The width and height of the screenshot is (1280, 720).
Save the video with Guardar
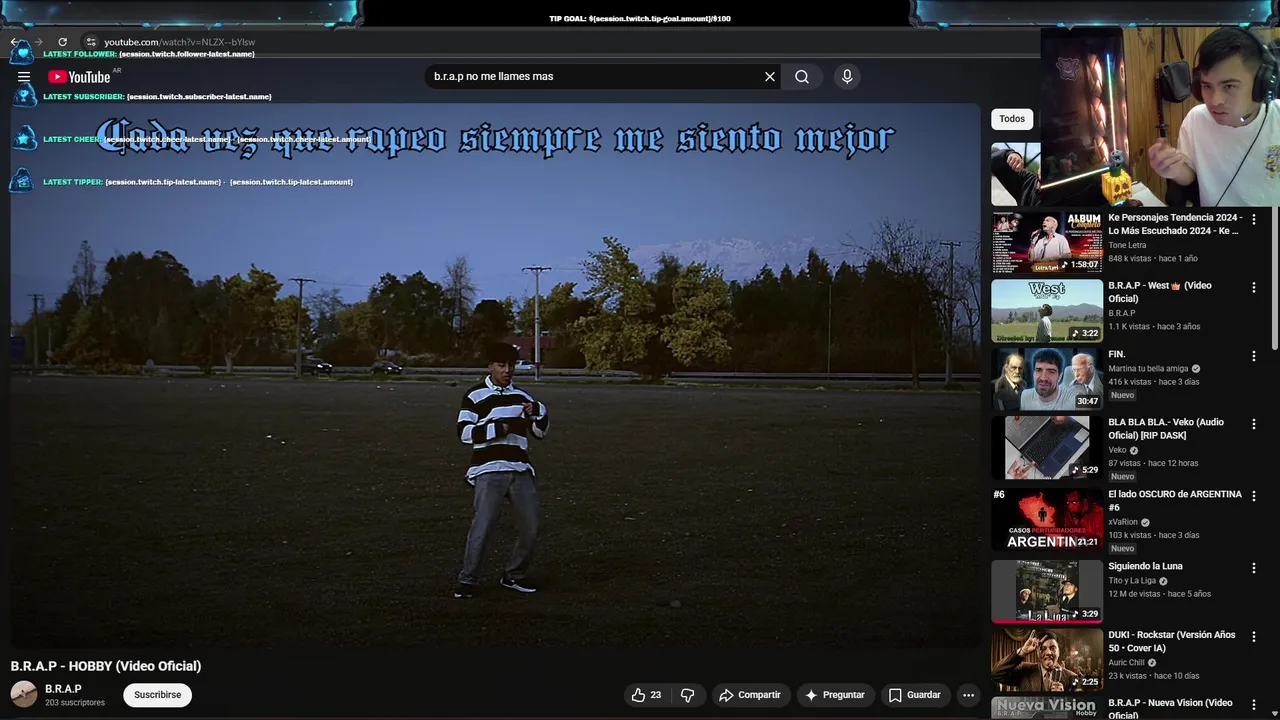point(914,695)
